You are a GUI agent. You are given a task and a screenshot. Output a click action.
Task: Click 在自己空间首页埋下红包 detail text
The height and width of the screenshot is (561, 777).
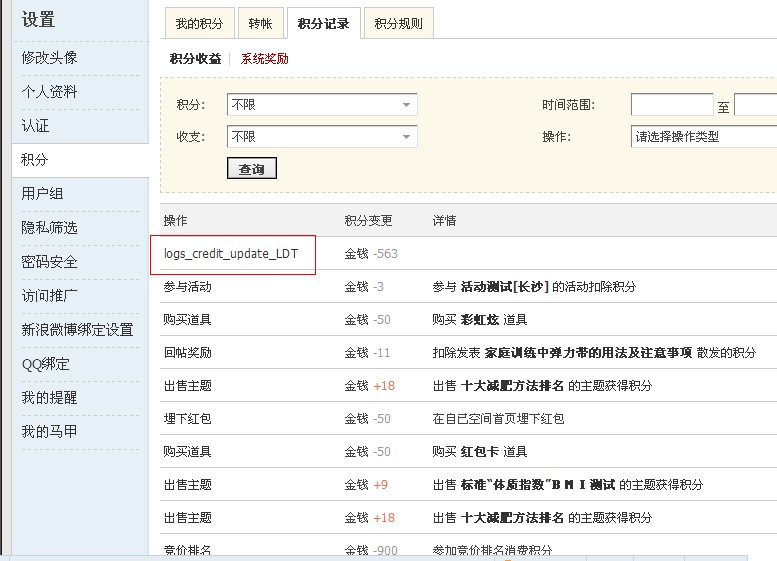[x=498, y=419]
